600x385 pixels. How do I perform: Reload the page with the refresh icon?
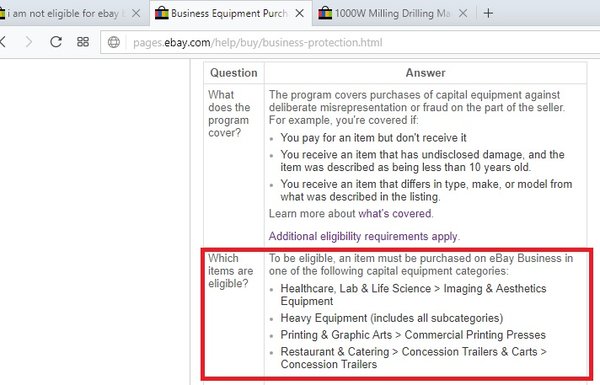56,41
